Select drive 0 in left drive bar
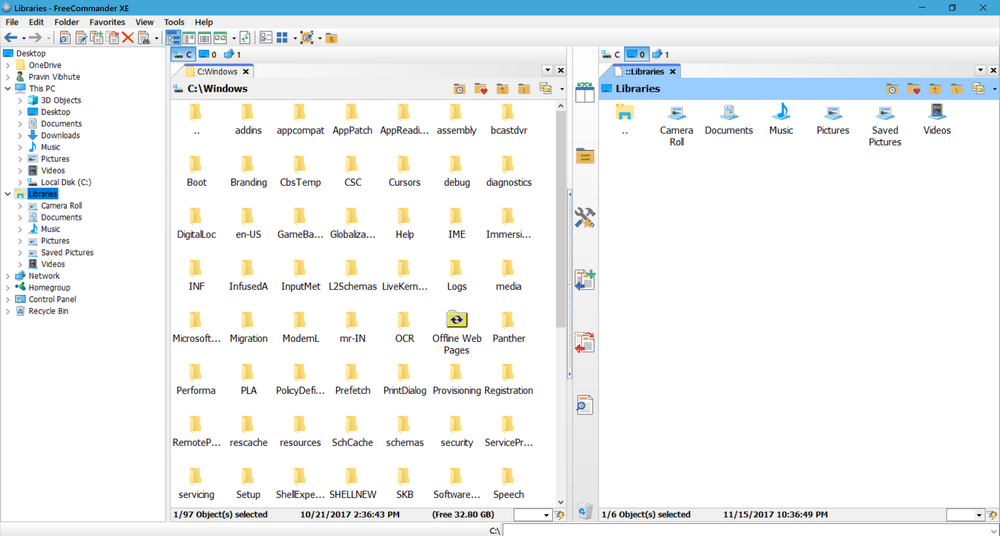This screenshot has width=1000, height=536. (208, 54)
